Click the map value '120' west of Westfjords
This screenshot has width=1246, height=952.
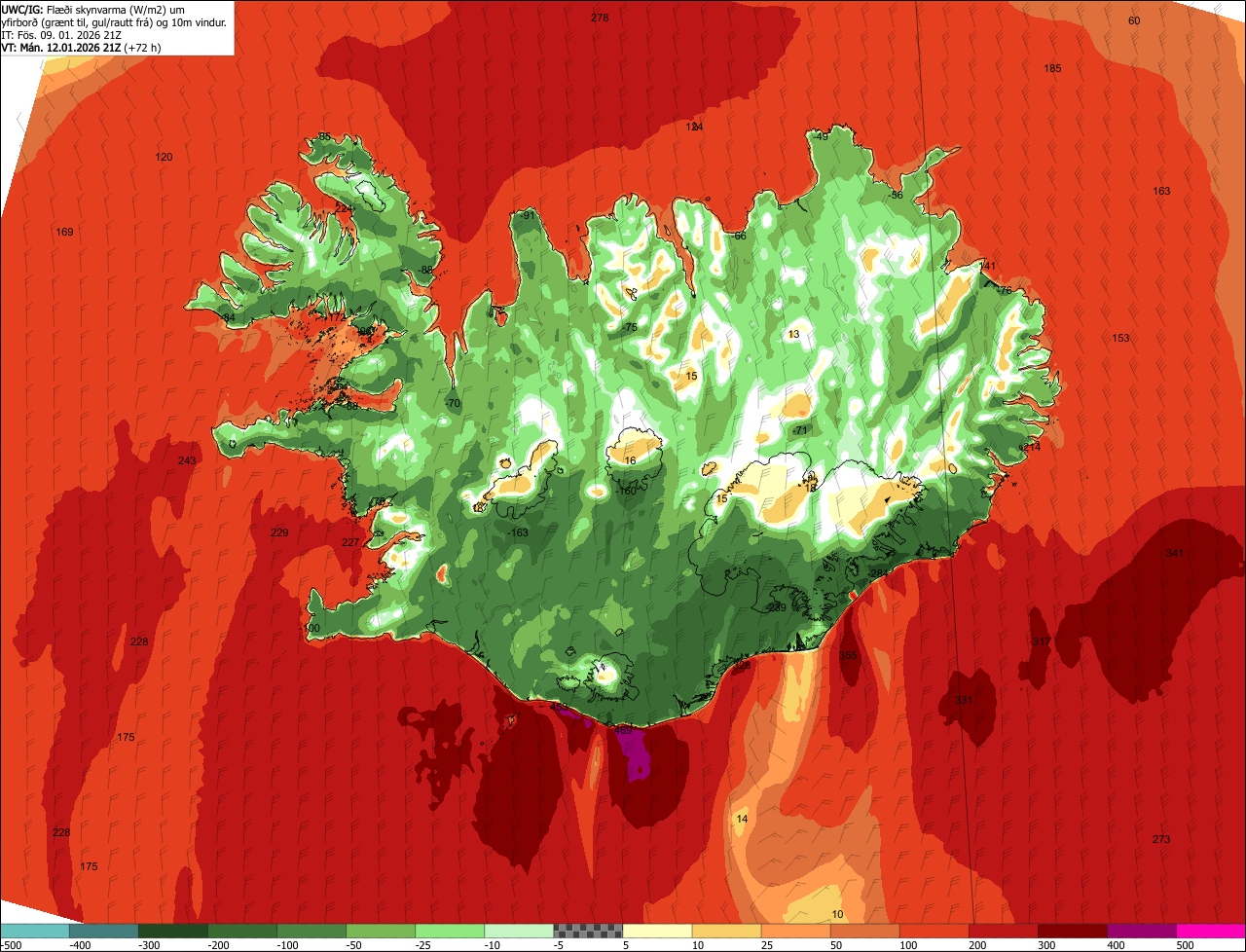[164, 157]
